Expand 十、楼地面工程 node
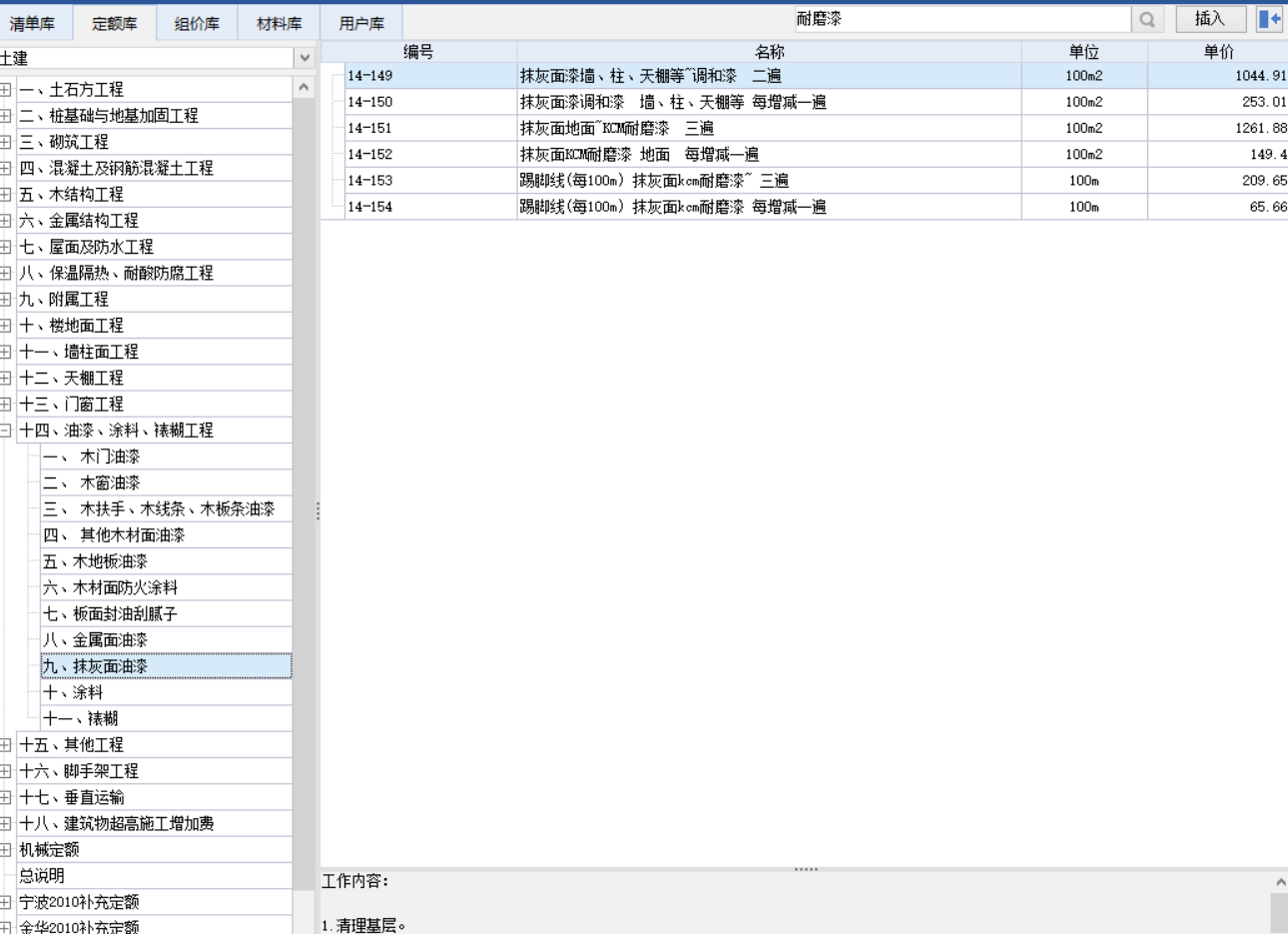1288x934 pixels. (6, 326)
